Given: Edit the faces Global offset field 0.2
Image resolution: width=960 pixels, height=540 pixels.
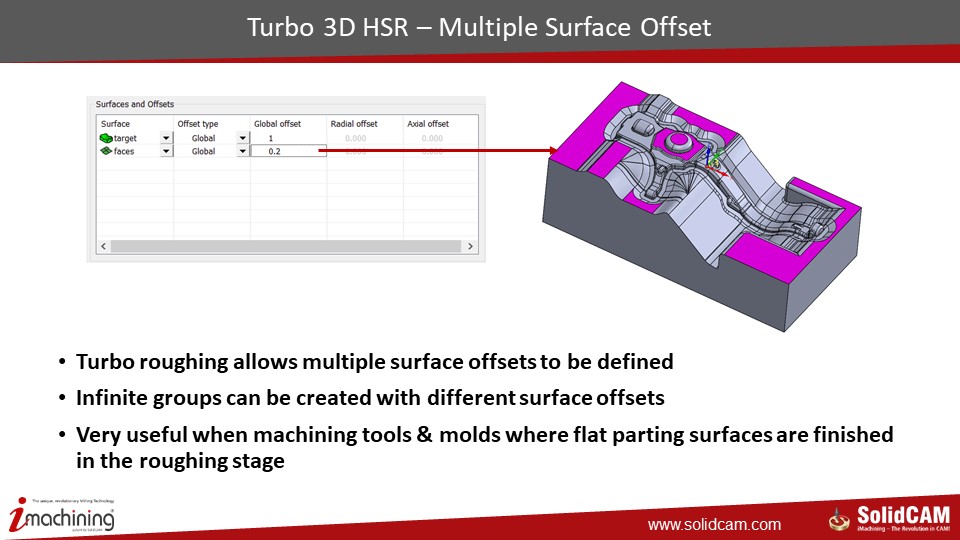Looking at the screenshot, I should (288, 151).
